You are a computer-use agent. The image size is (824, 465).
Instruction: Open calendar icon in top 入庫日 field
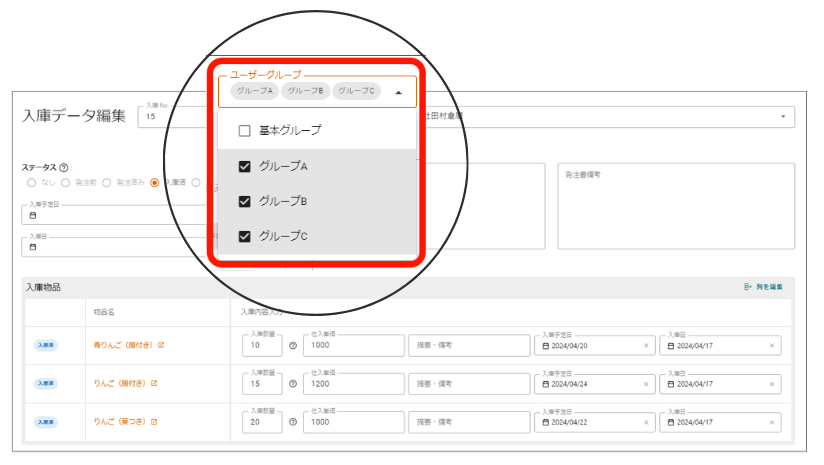33,247
